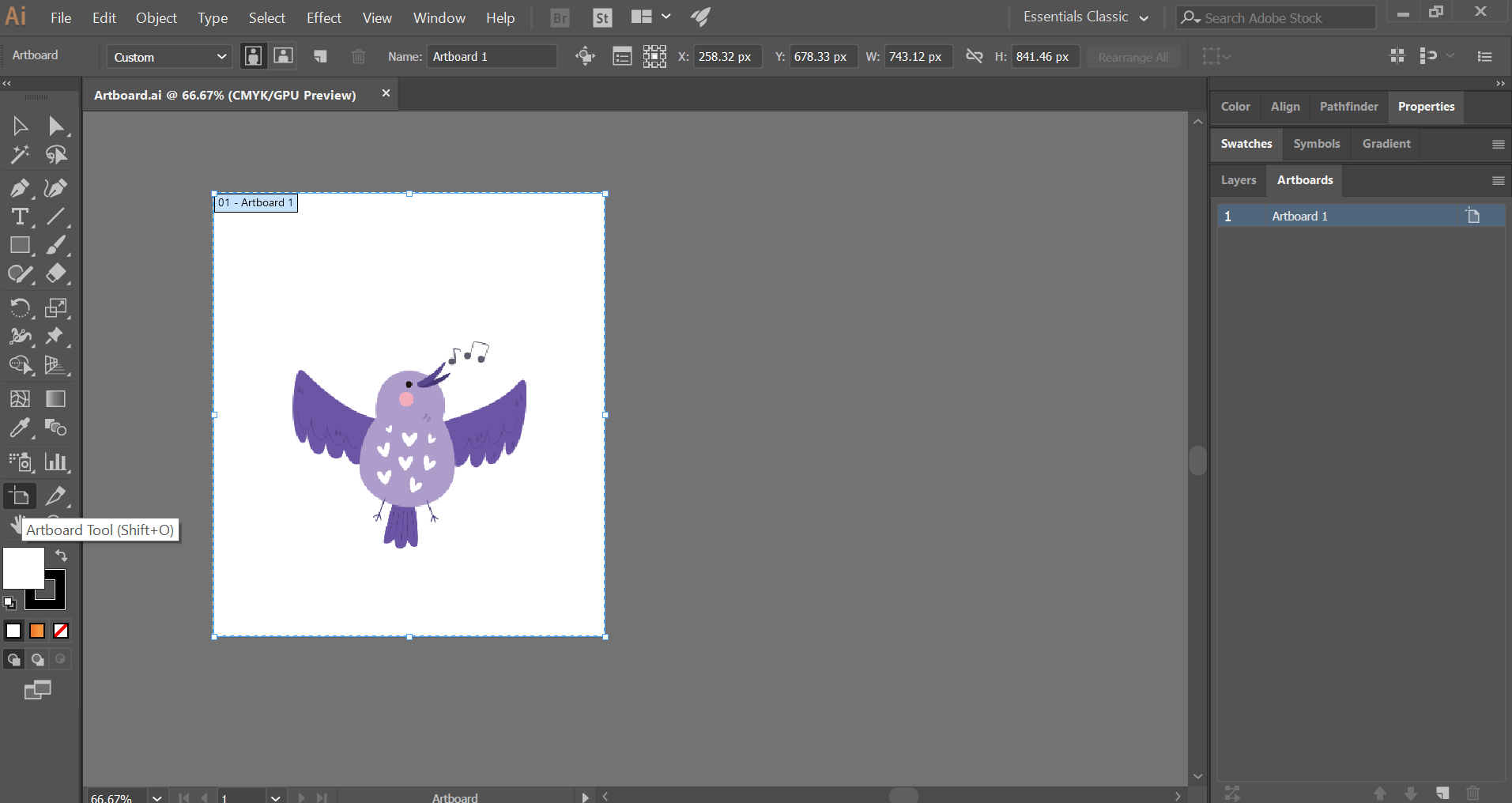Open the Effect menu
The width and height of the screenshot is (1512, 803).
click(323, 17)
